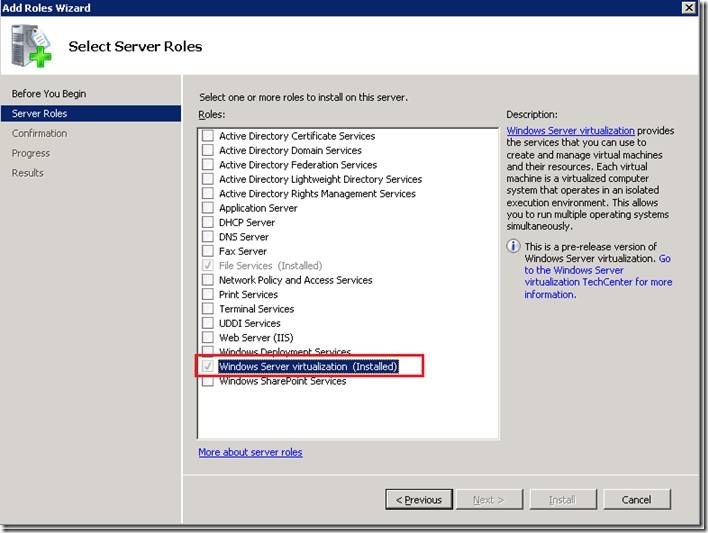
Task: Check Active Directory Federation Services checkbox
Action: coord(208,164)
